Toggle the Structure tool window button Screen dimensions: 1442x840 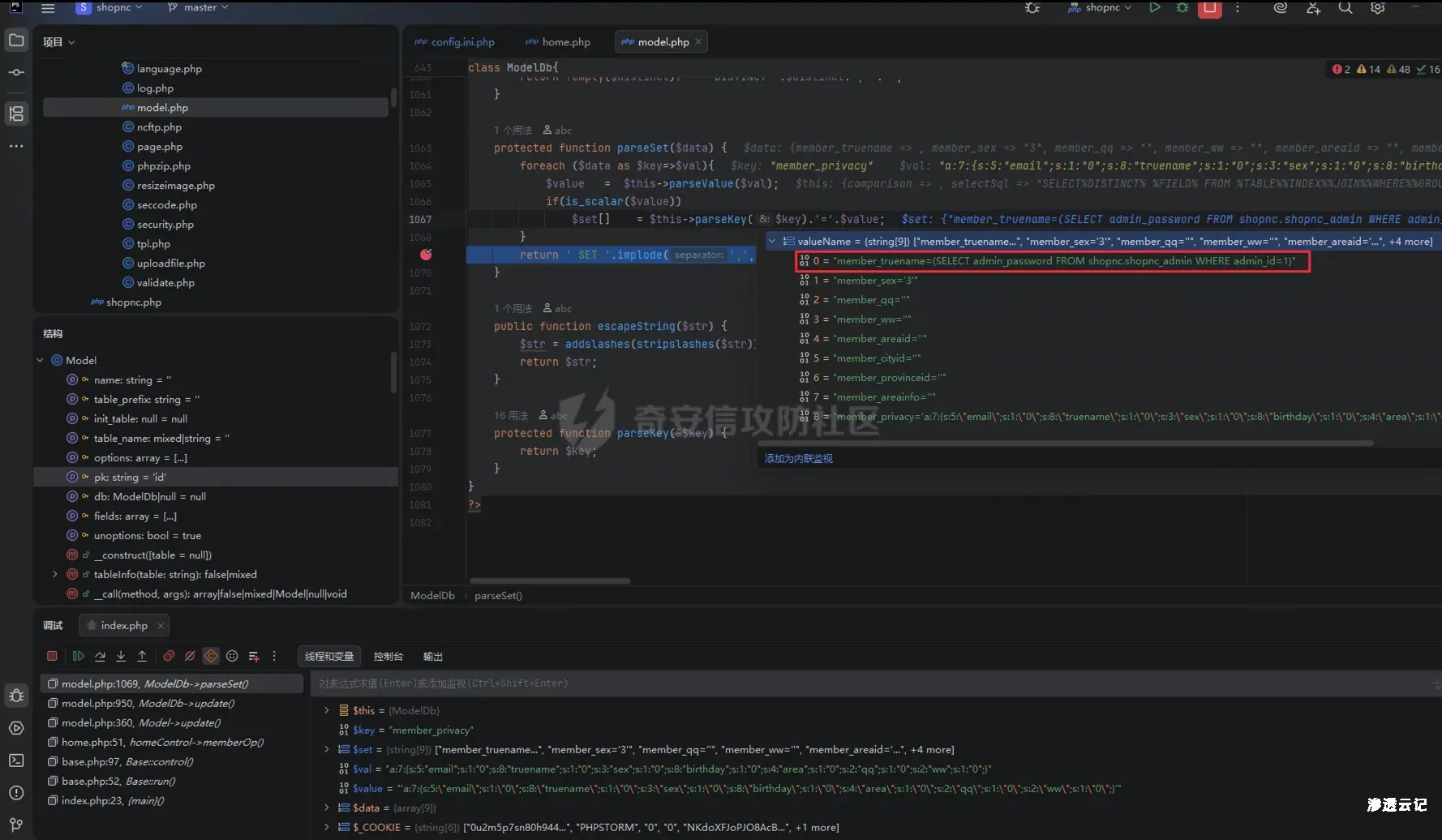(x=16, y=114)
